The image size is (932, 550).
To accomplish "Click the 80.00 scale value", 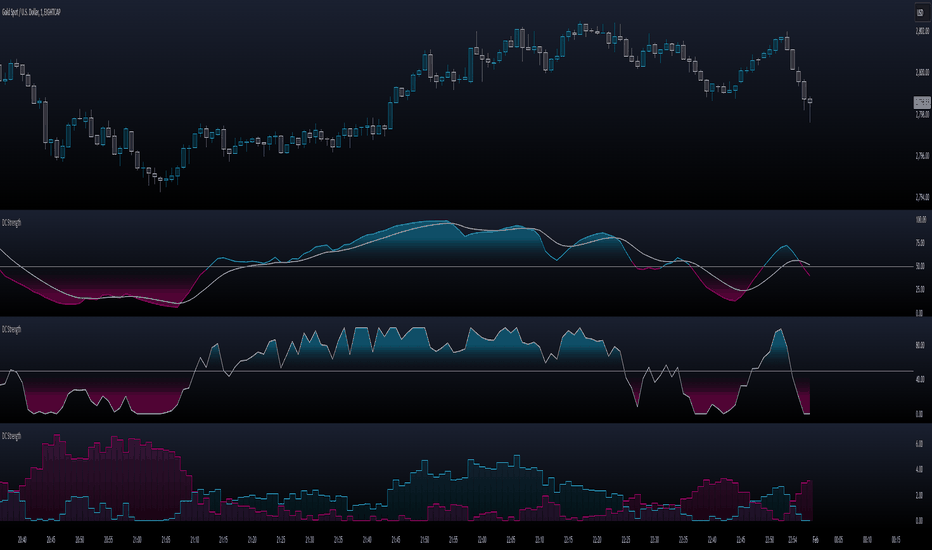I will 920,345.
